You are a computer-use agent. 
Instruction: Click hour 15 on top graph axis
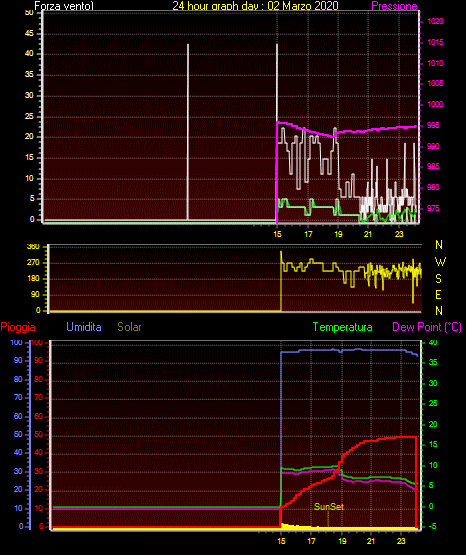(277, 234)
